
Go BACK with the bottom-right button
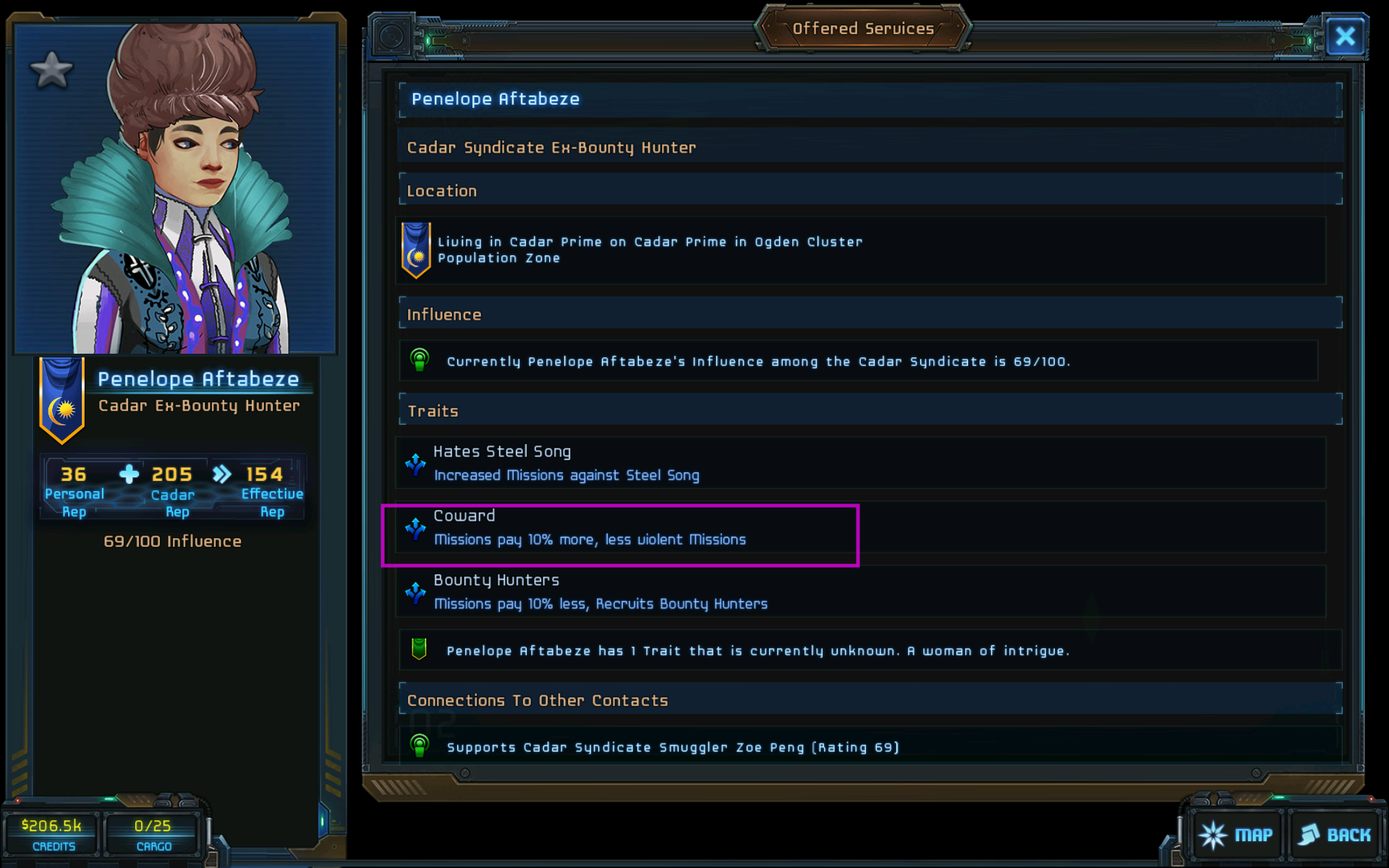coord(1335,835)
